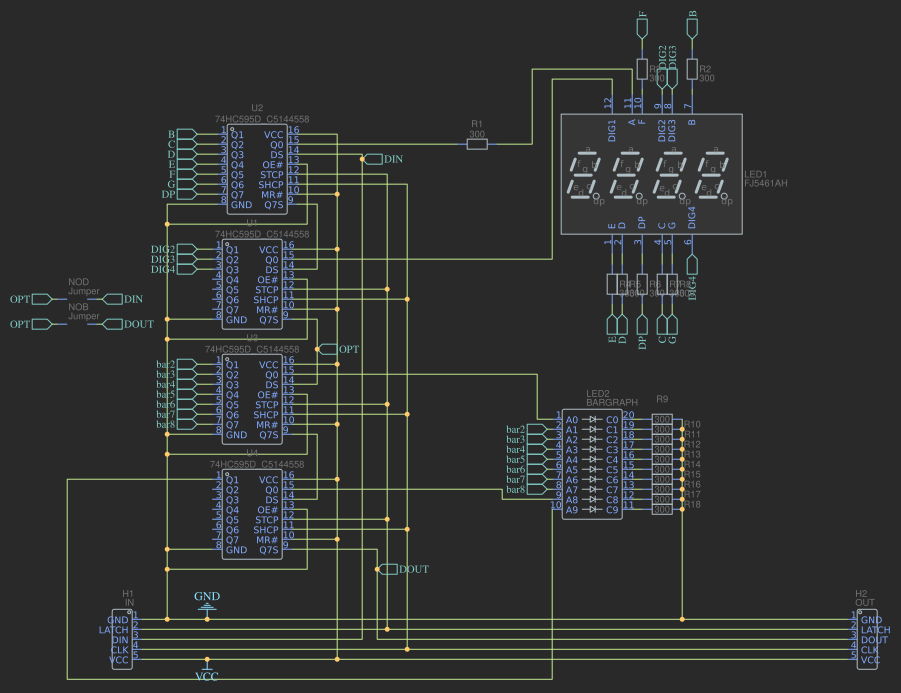Screen dimensions: 901x693
Task: Select the B net flag above R2
Action: pyautogui.click(x=692, y=25)
